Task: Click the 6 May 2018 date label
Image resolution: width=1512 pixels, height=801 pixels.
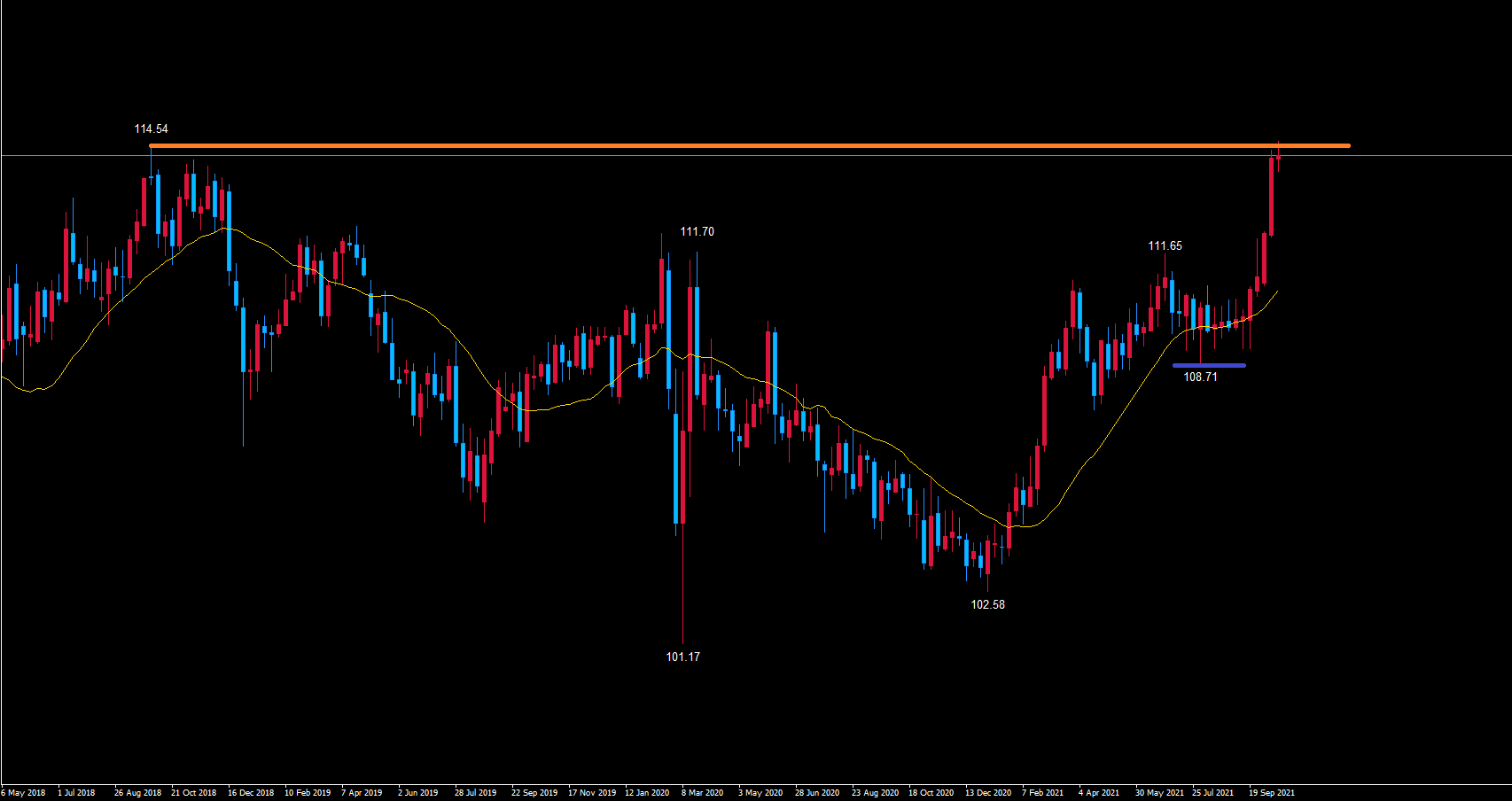Action: [x=24, y=792]
